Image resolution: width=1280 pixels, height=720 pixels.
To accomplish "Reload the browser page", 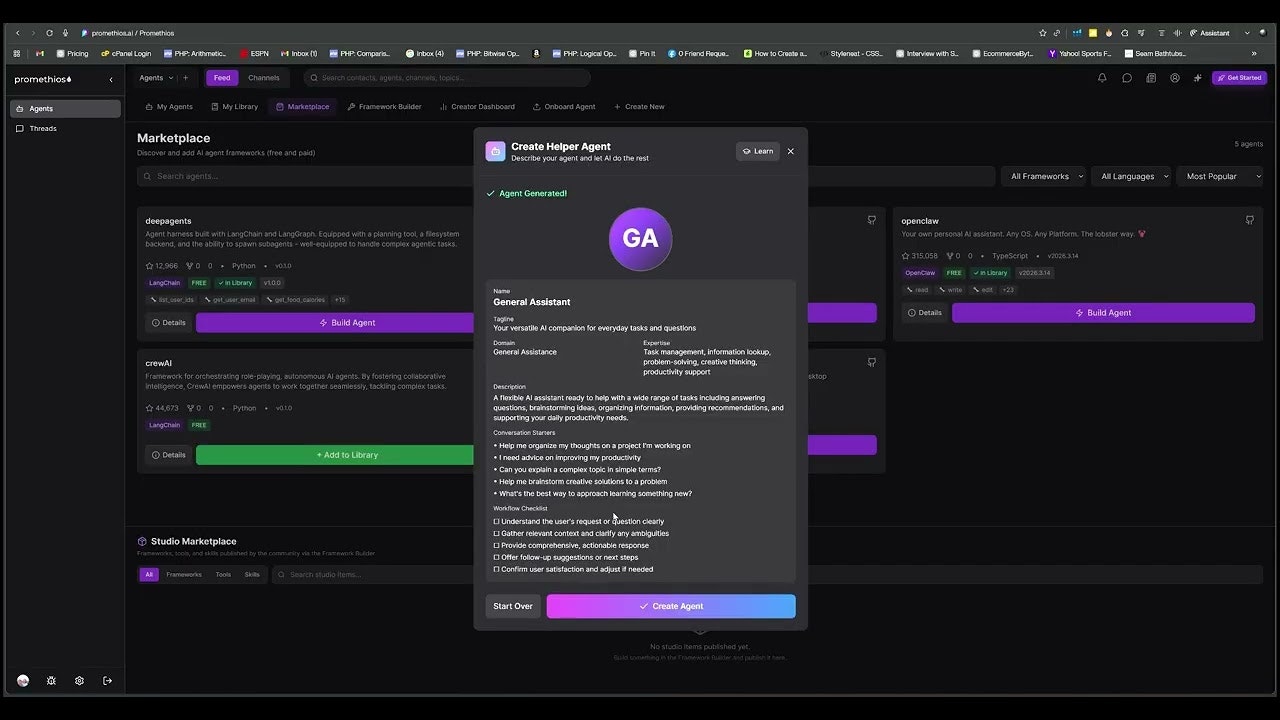I will pos(49,33).
